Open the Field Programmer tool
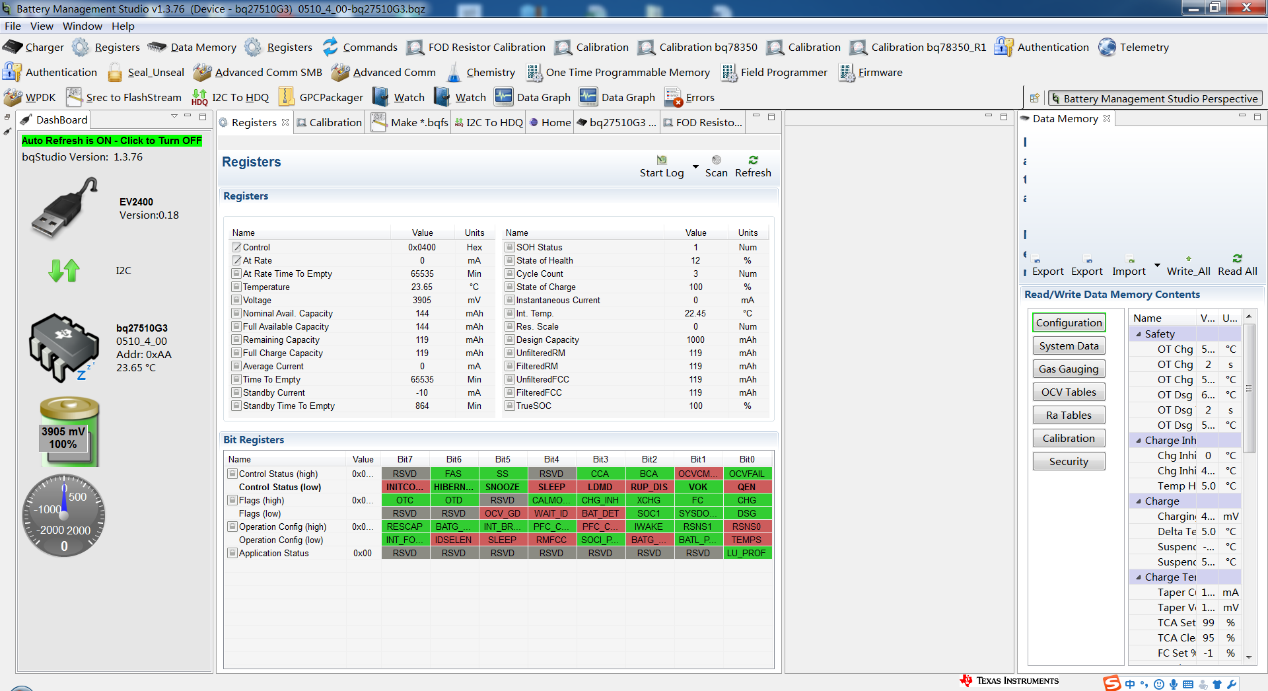This screenshot has height=691, width=1268. 773,72
